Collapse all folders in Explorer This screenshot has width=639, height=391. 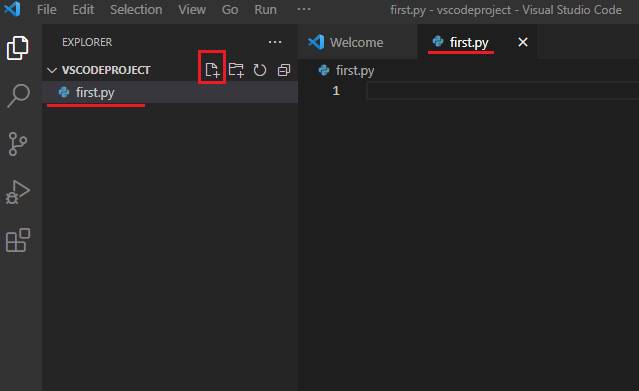[284, 70]
